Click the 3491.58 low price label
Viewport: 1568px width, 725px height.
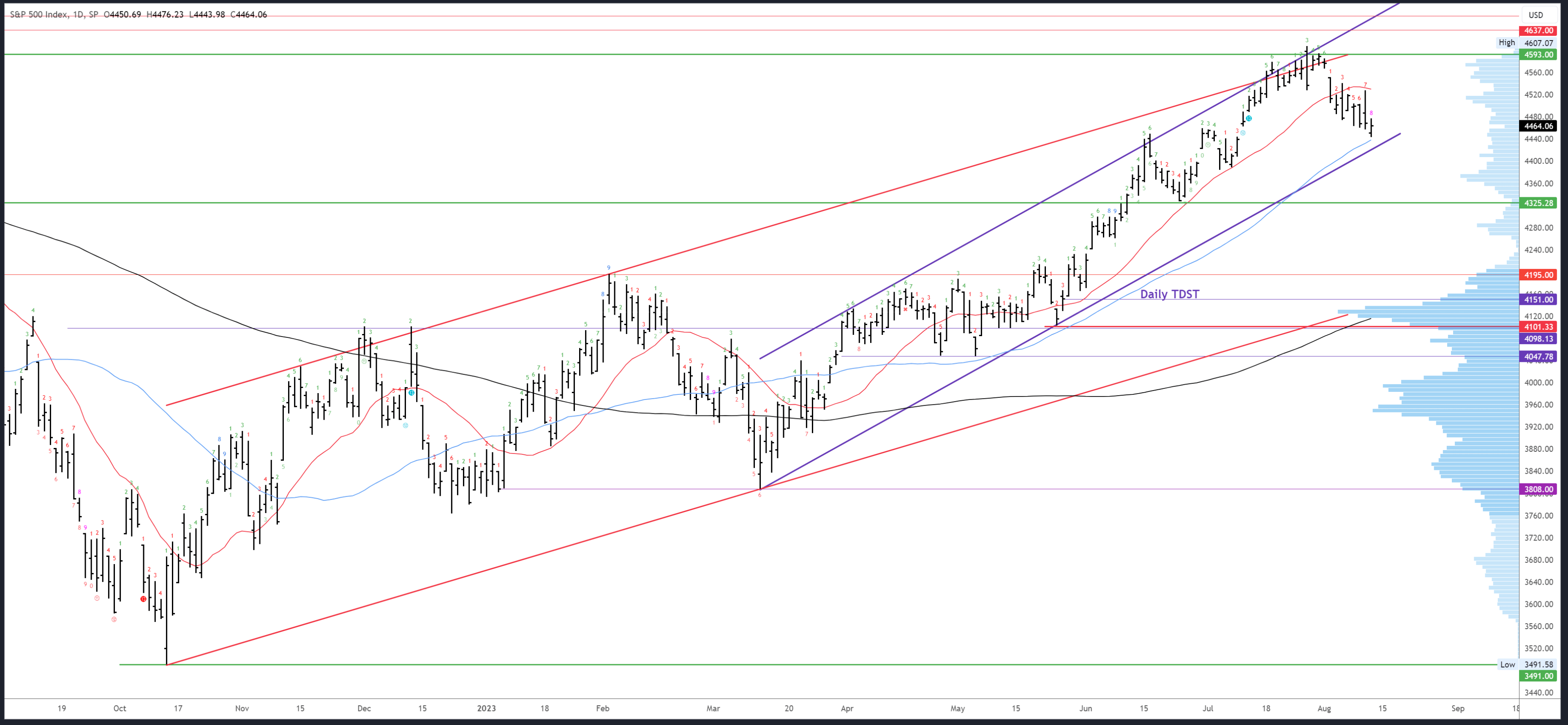tap(1538, 664)
